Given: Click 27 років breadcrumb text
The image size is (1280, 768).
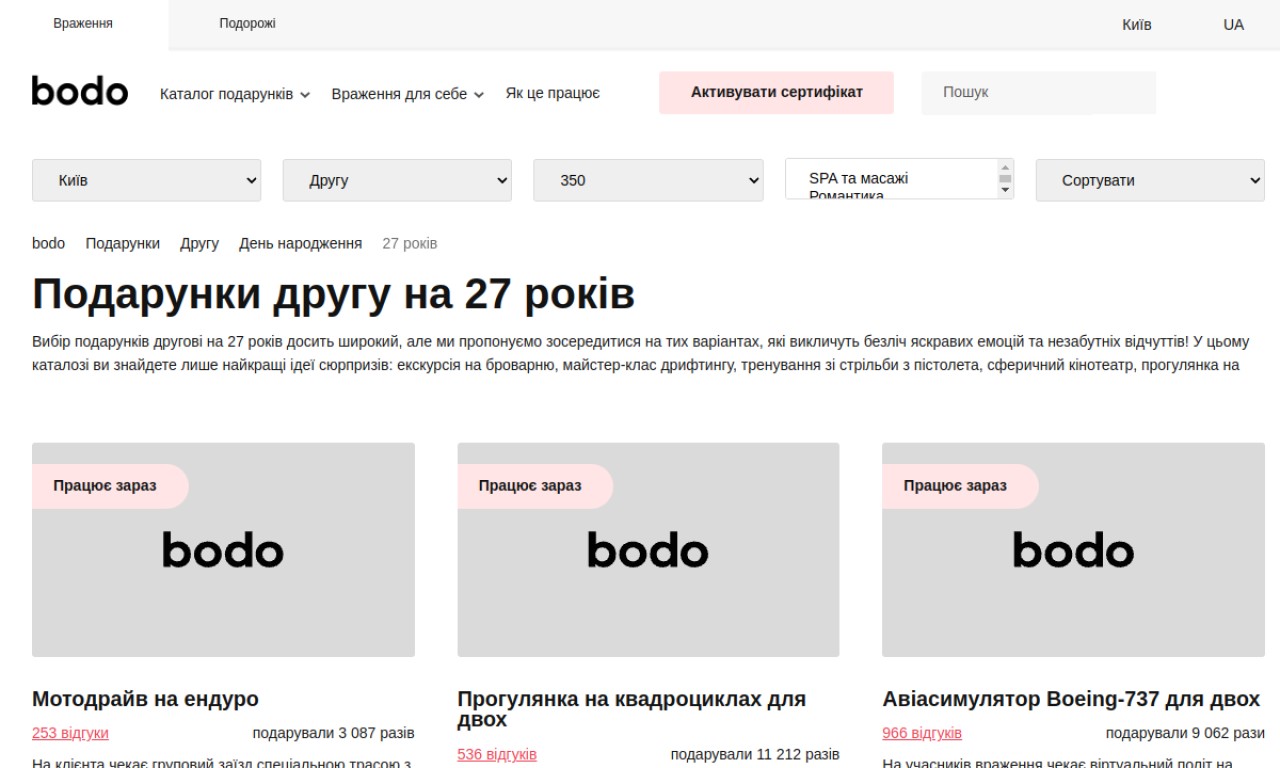Looking at the screenshot, I should point(409,243).
